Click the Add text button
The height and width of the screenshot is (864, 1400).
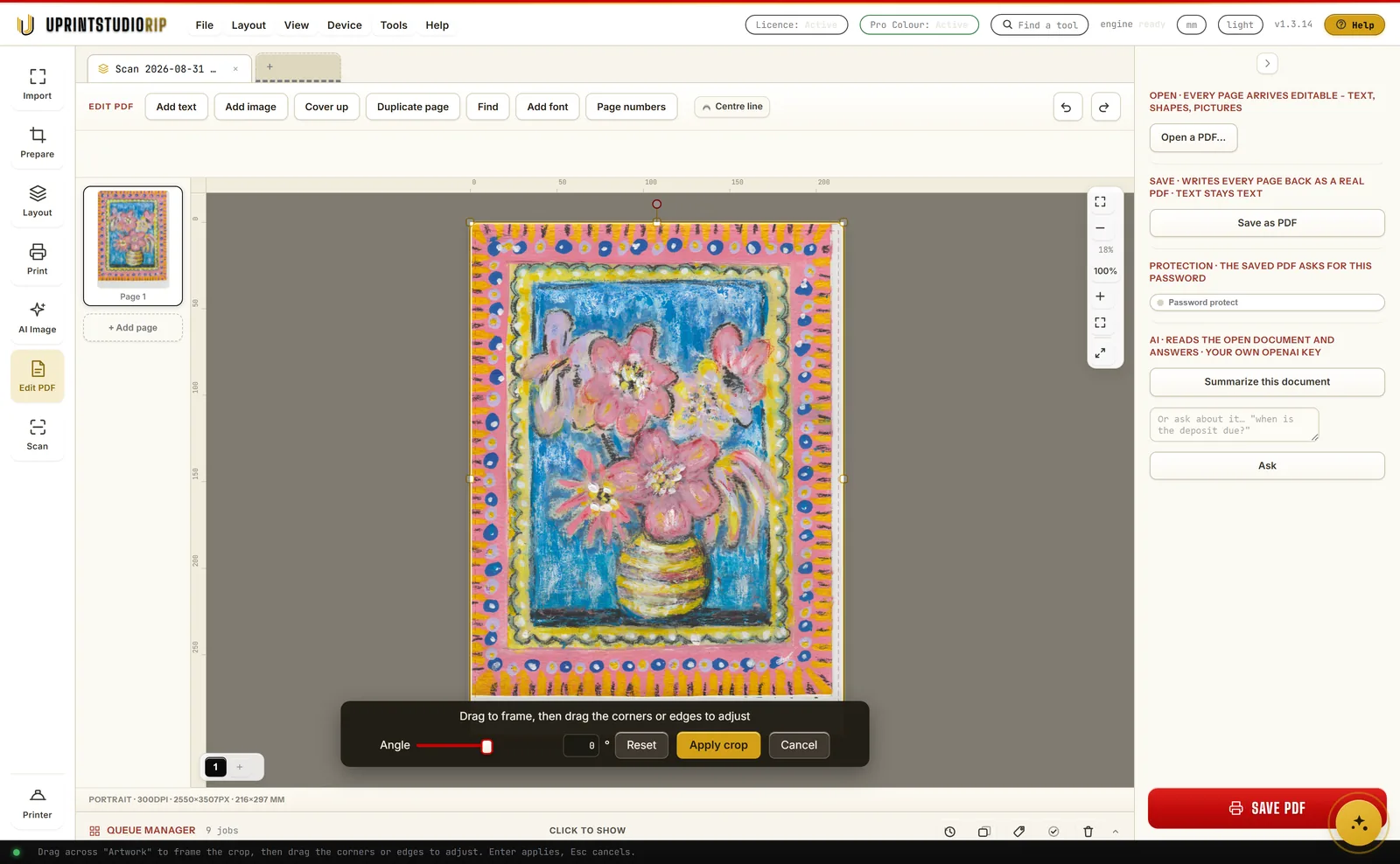click(177, 107)
